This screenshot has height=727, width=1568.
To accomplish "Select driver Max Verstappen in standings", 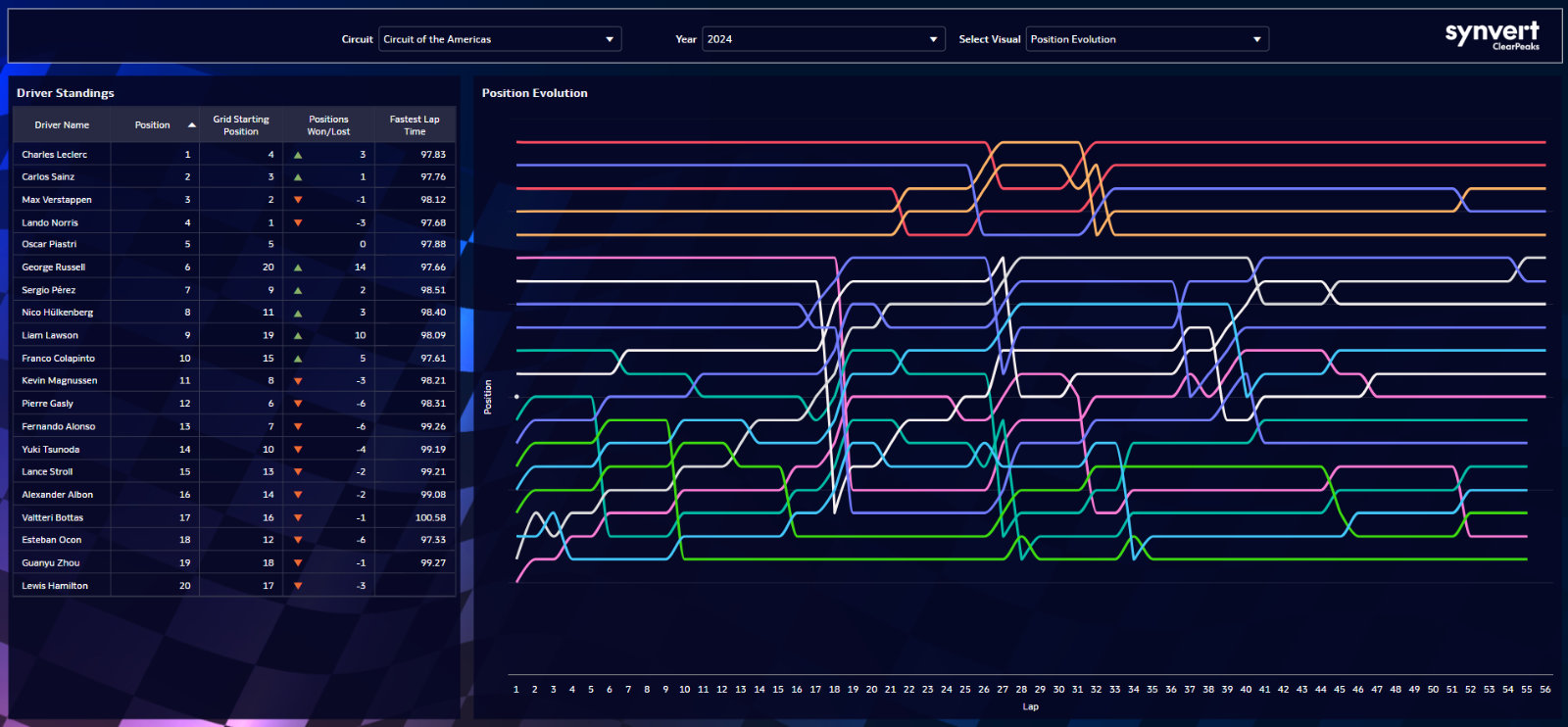I will point(57,200).
